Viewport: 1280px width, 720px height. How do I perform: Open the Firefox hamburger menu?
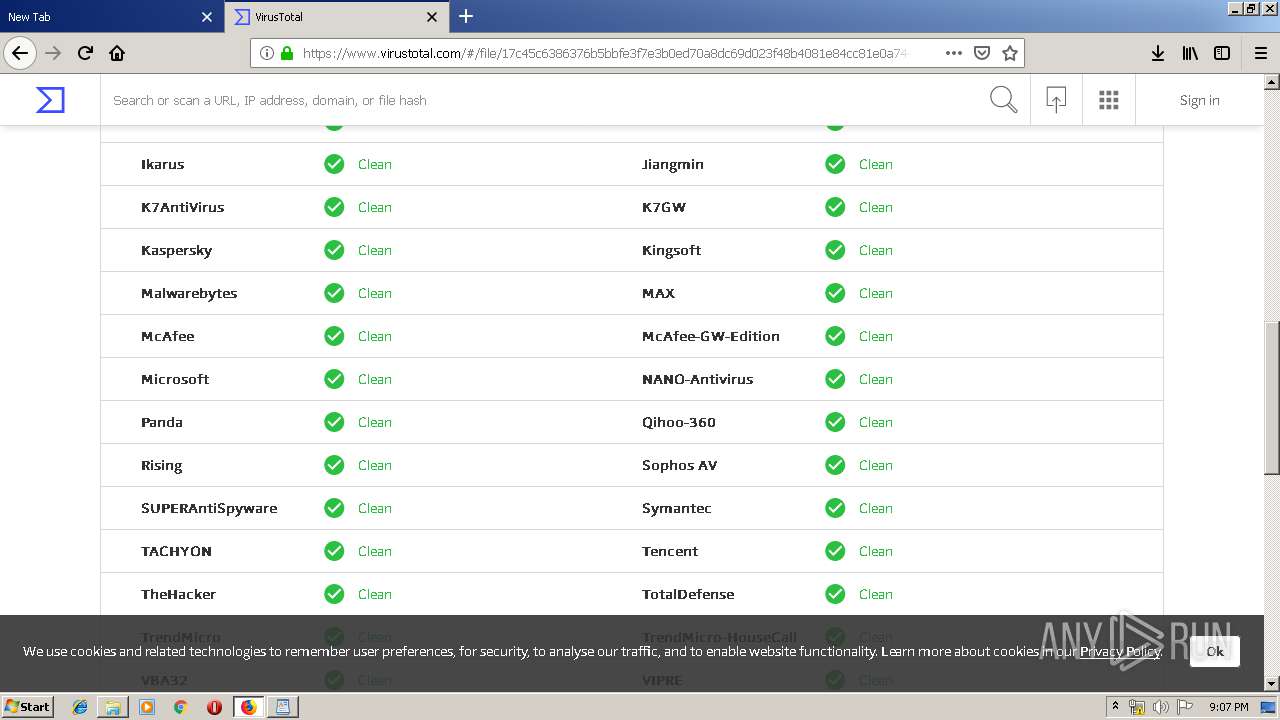[1261, 53]
